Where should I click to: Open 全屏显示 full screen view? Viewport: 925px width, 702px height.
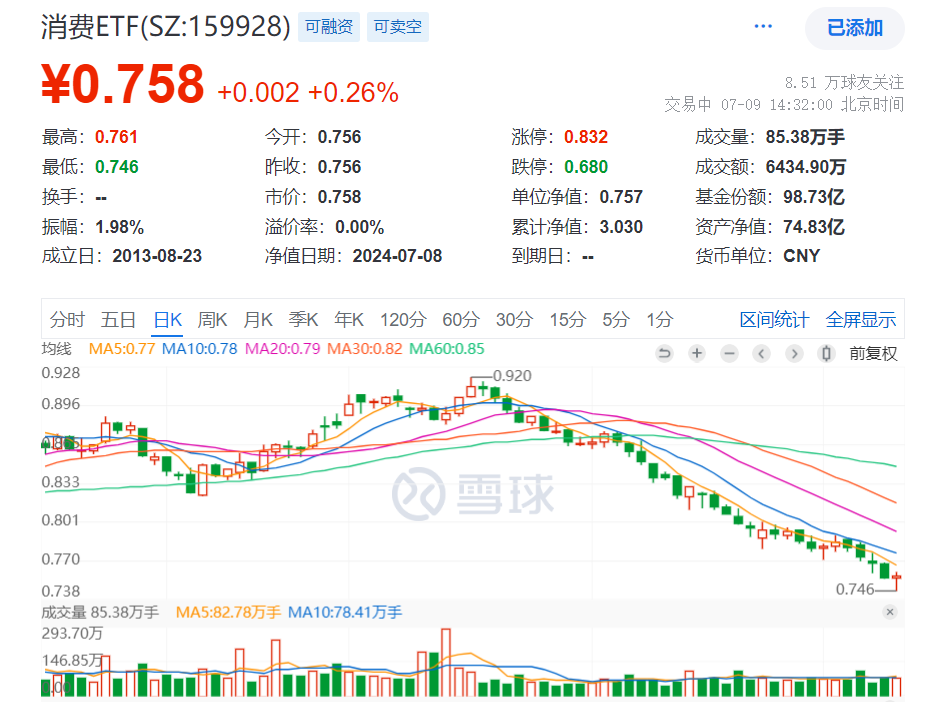point(860,320)
